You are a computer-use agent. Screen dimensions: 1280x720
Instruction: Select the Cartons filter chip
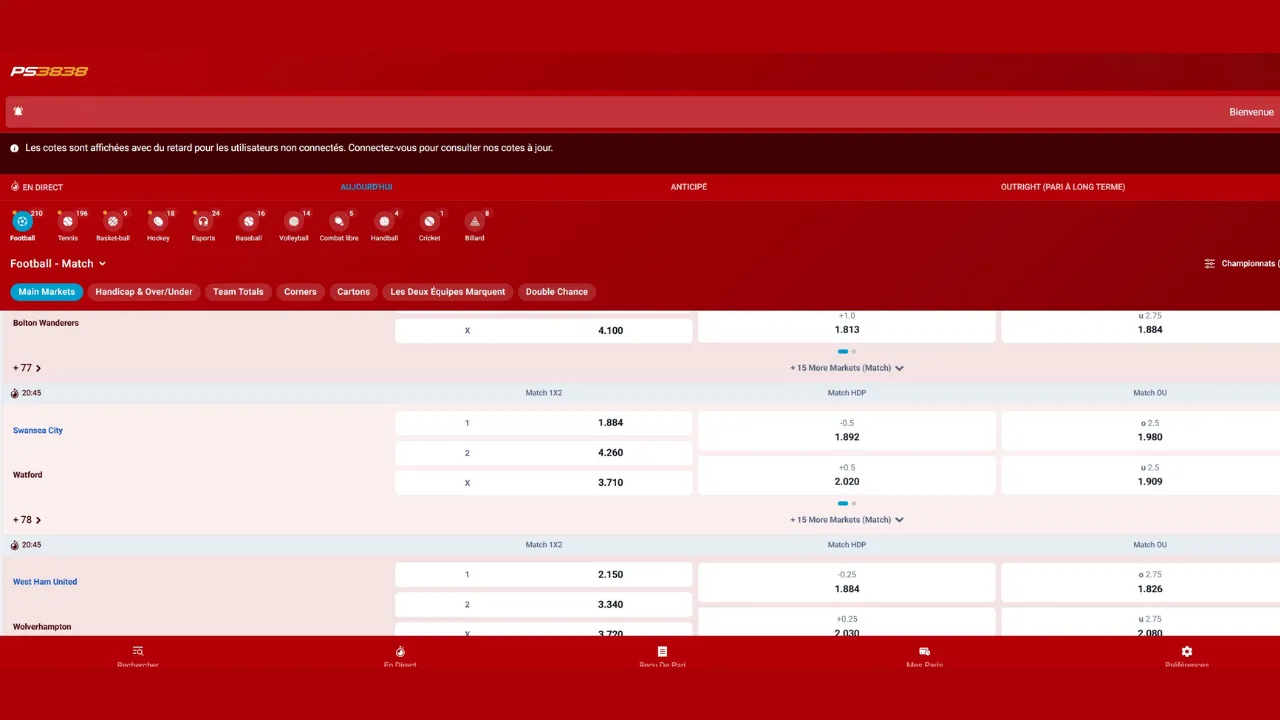point(353,292)
